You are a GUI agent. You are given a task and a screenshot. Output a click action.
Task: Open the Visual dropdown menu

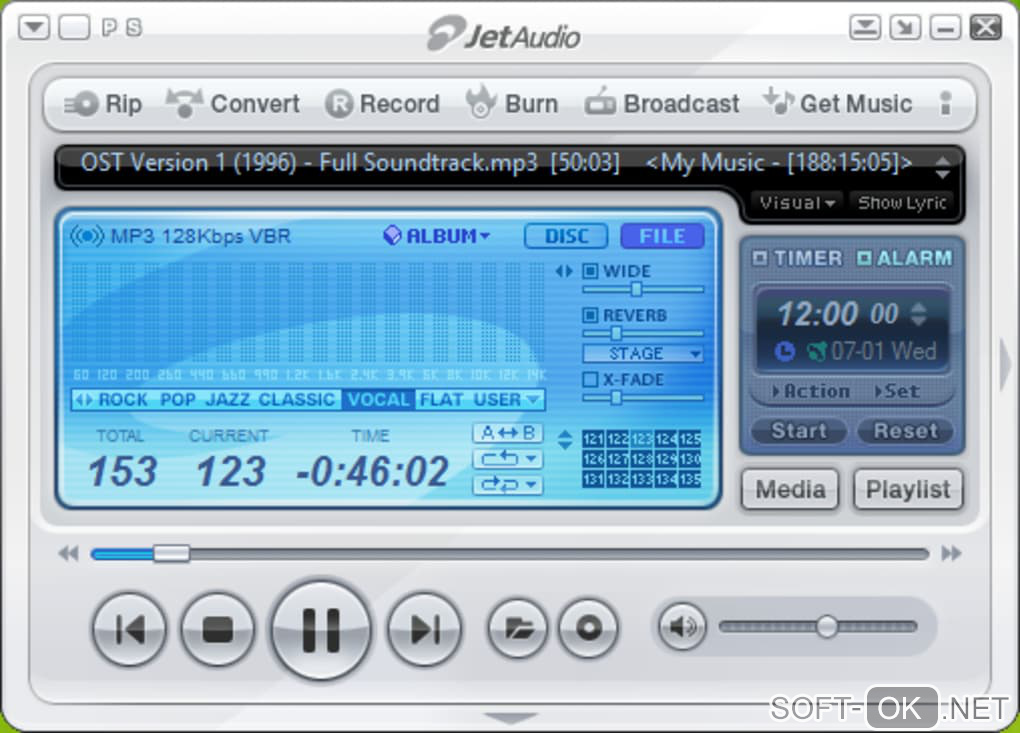[x=797, y=203]
